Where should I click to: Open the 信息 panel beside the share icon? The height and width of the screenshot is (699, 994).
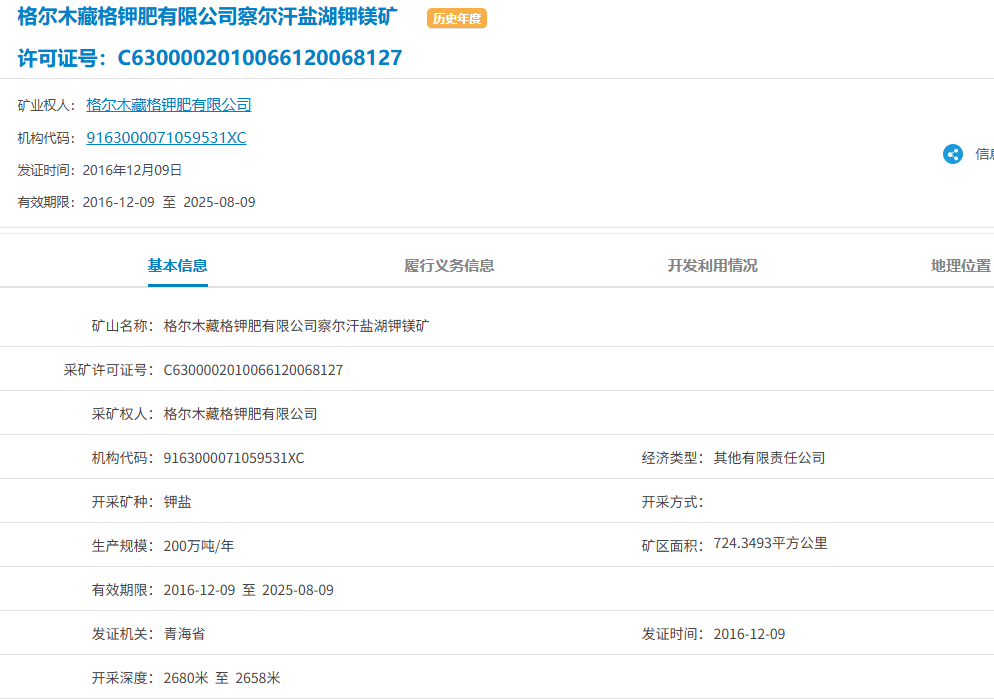click(x=983, y=154)
